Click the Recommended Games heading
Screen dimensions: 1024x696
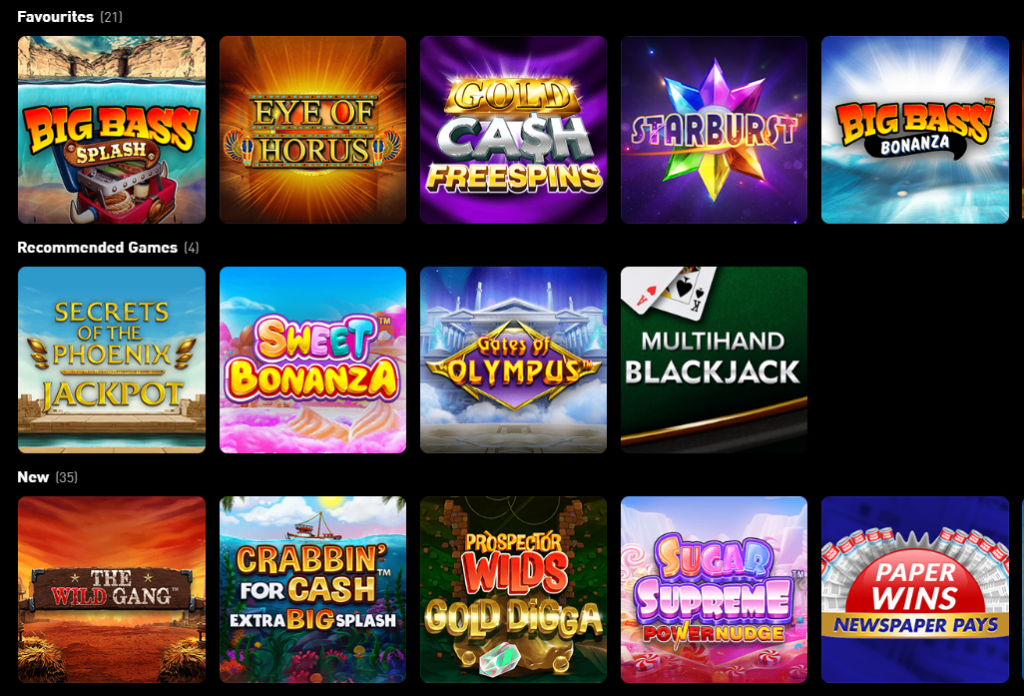(97, 247)
